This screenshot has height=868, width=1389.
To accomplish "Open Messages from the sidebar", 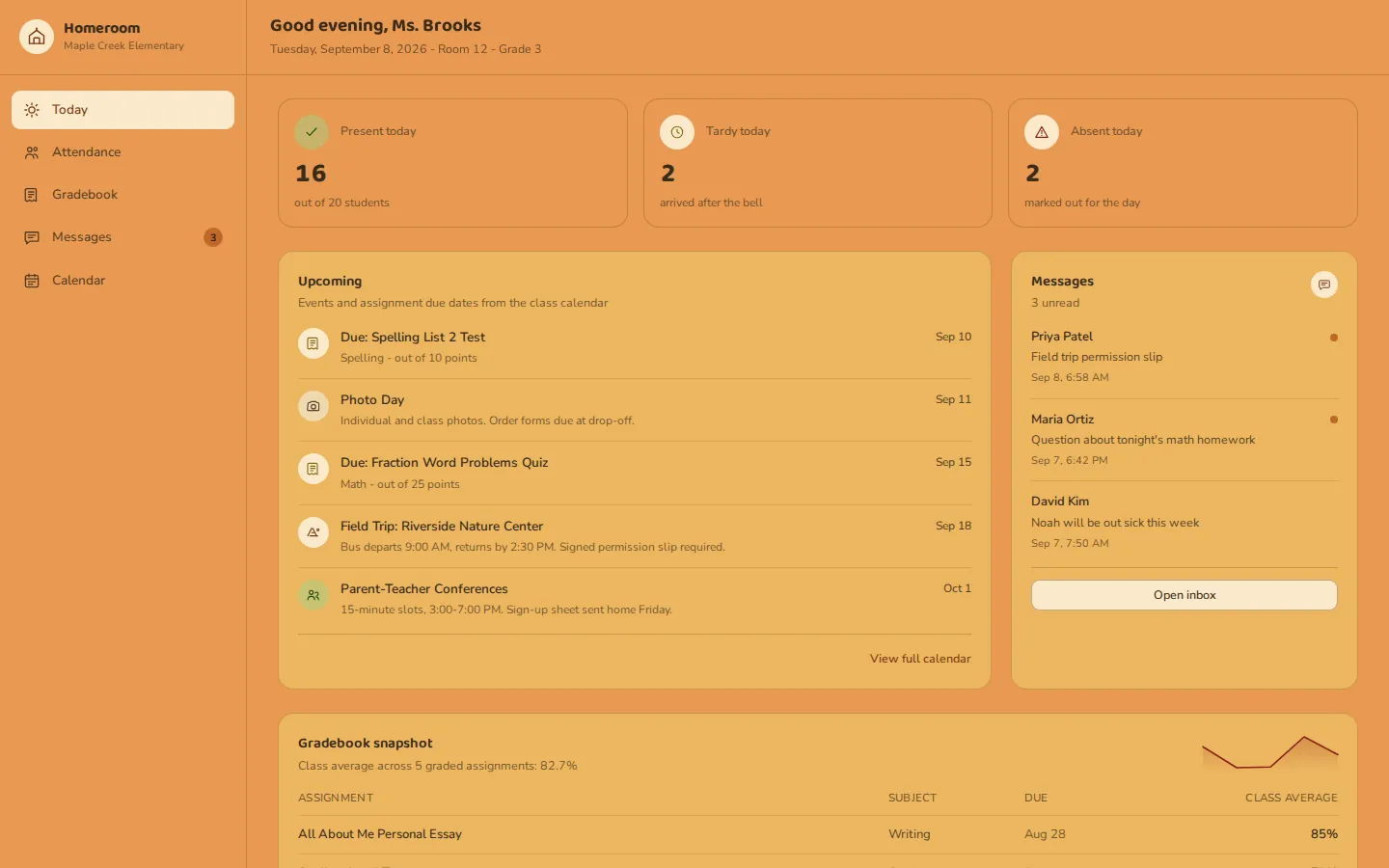I will [x=123, y=237].
